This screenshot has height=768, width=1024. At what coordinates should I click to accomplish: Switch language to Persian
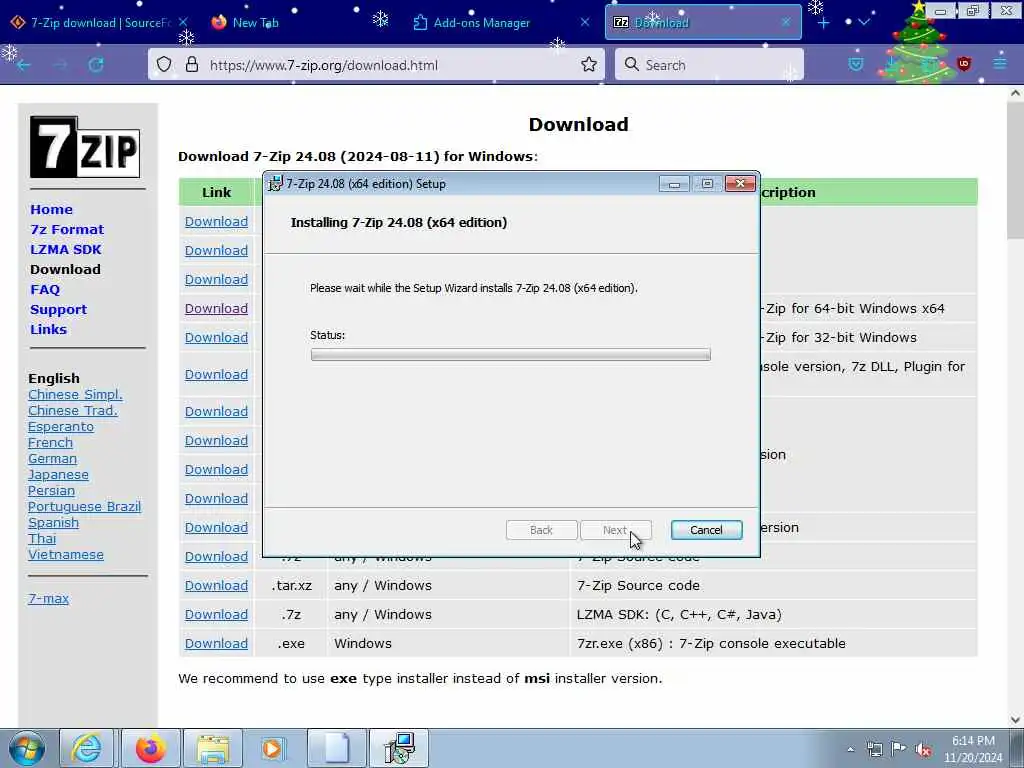52,490
